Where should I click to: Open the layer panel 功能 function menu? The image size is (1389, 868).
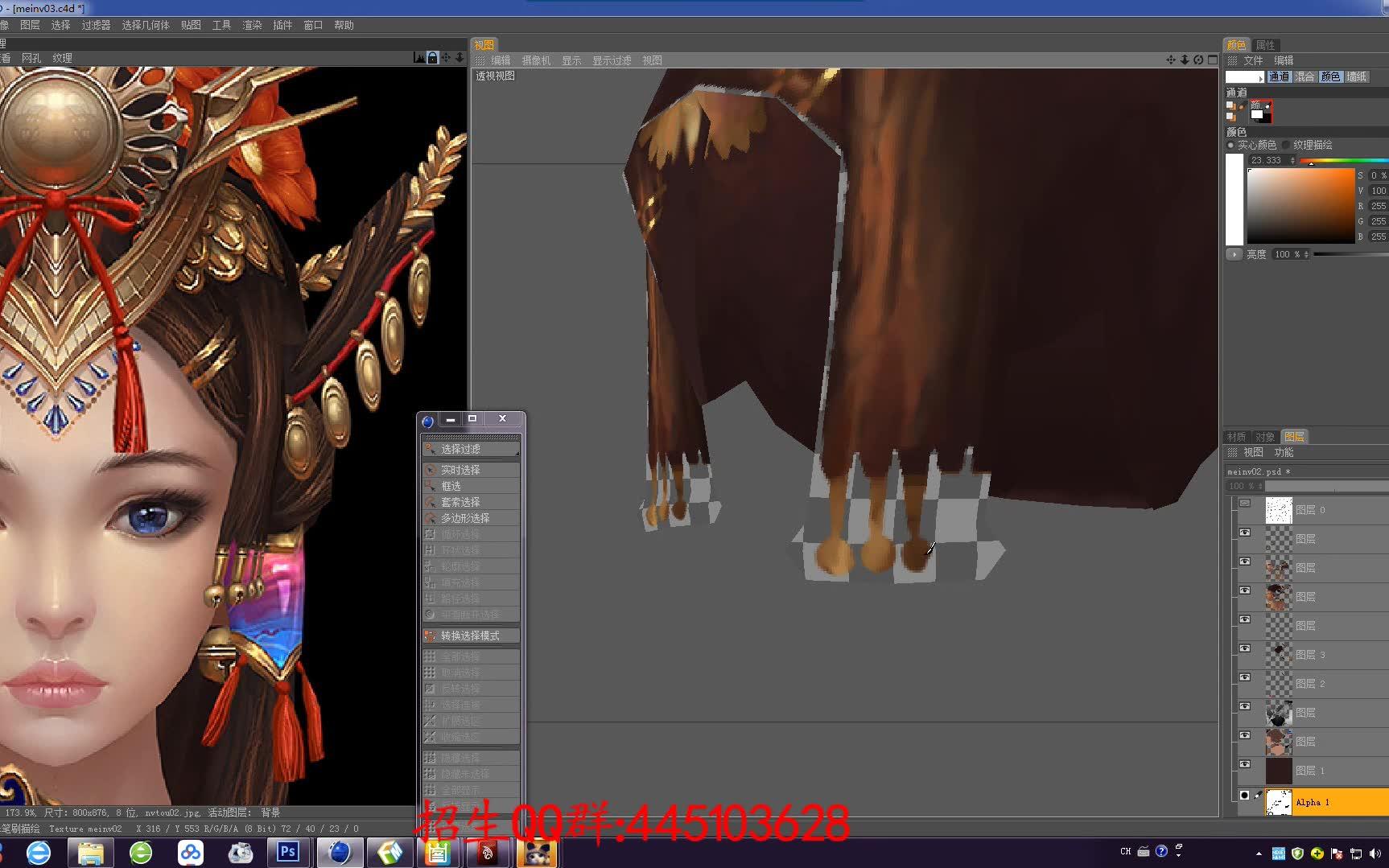coord(1284,452)
